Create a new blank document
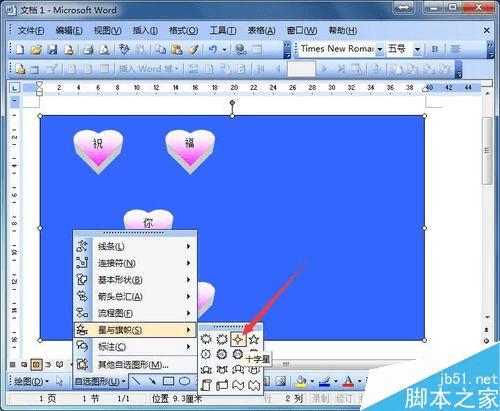 coord(20,50)
